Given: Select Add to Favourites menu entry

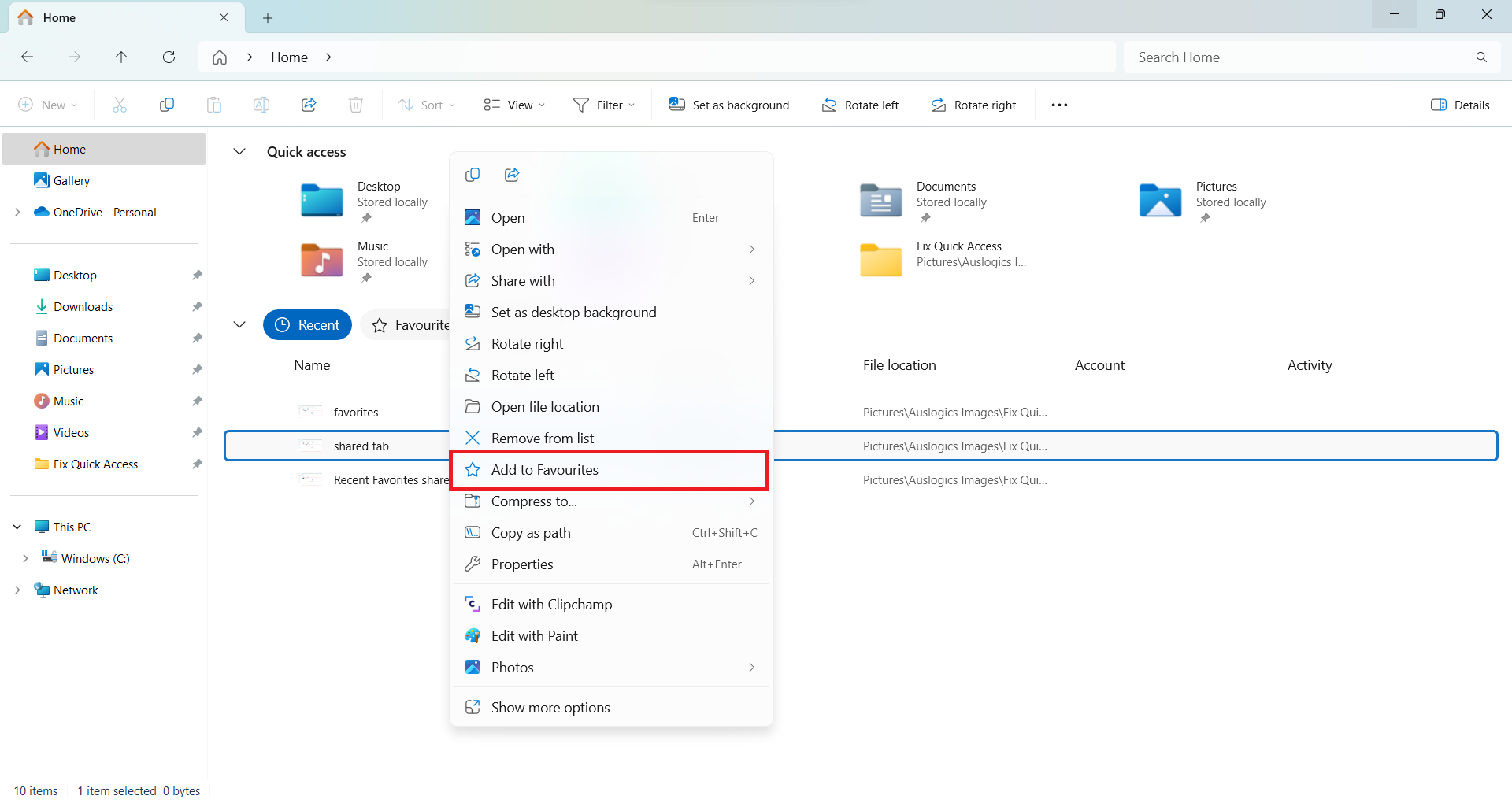Looking at the screenshot, I should tap(545, 470).
